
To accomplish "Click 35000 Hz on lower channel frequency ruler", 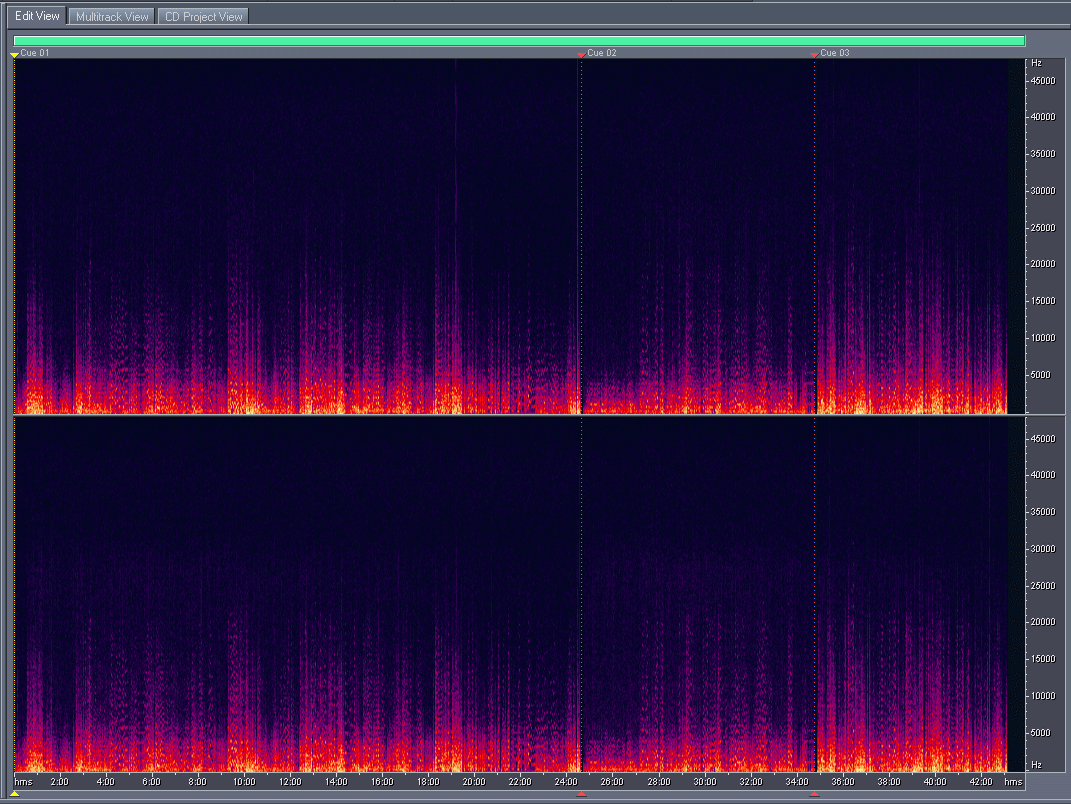I will (x=1043, y=511).
